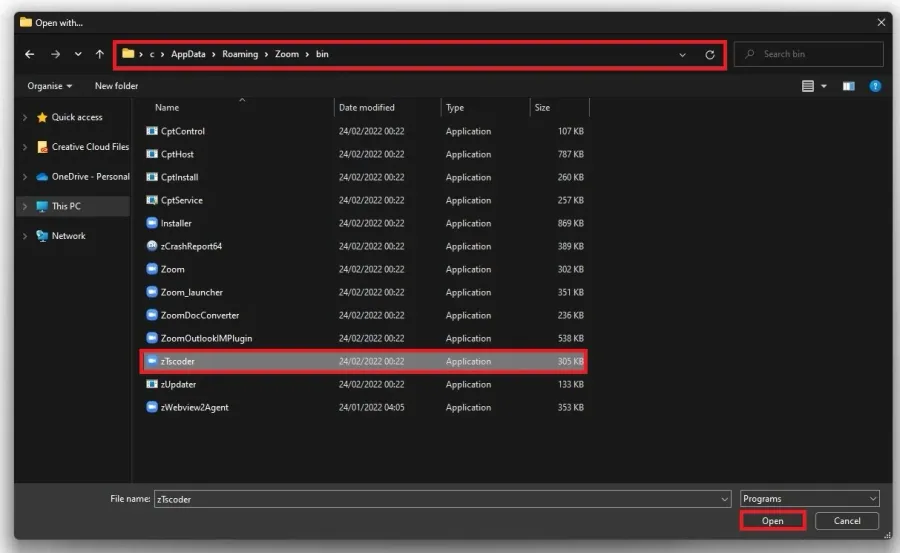Expand the address bar history dropdown
The width and height of the screenshot is (900, 553).
click(x=682, y=55)
